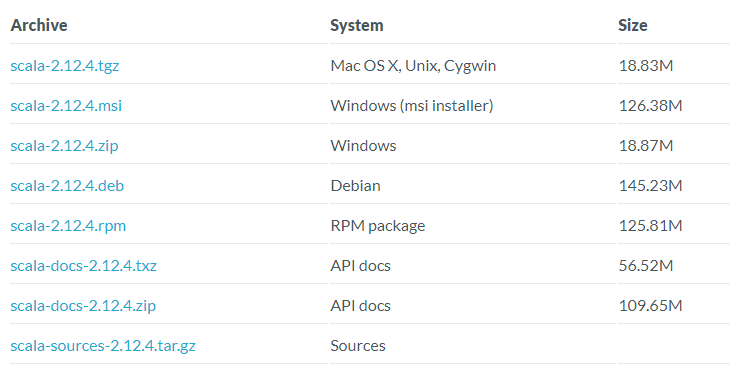Click the 145.23M size value
744x379 pixels.
point(651,185)
